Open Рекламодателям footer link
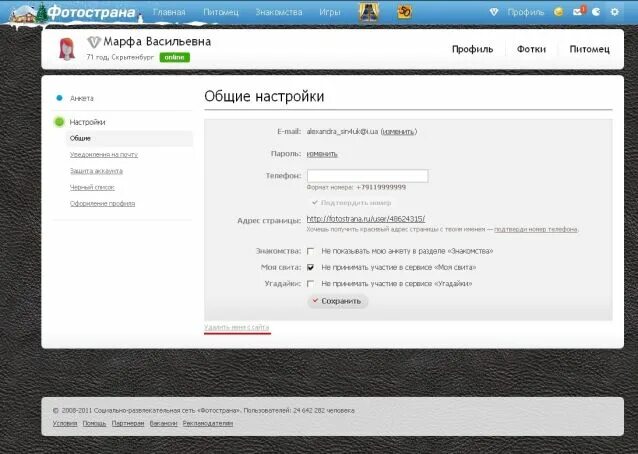The height and width of the screenshot is (454, 638). (x=208, y=423)
